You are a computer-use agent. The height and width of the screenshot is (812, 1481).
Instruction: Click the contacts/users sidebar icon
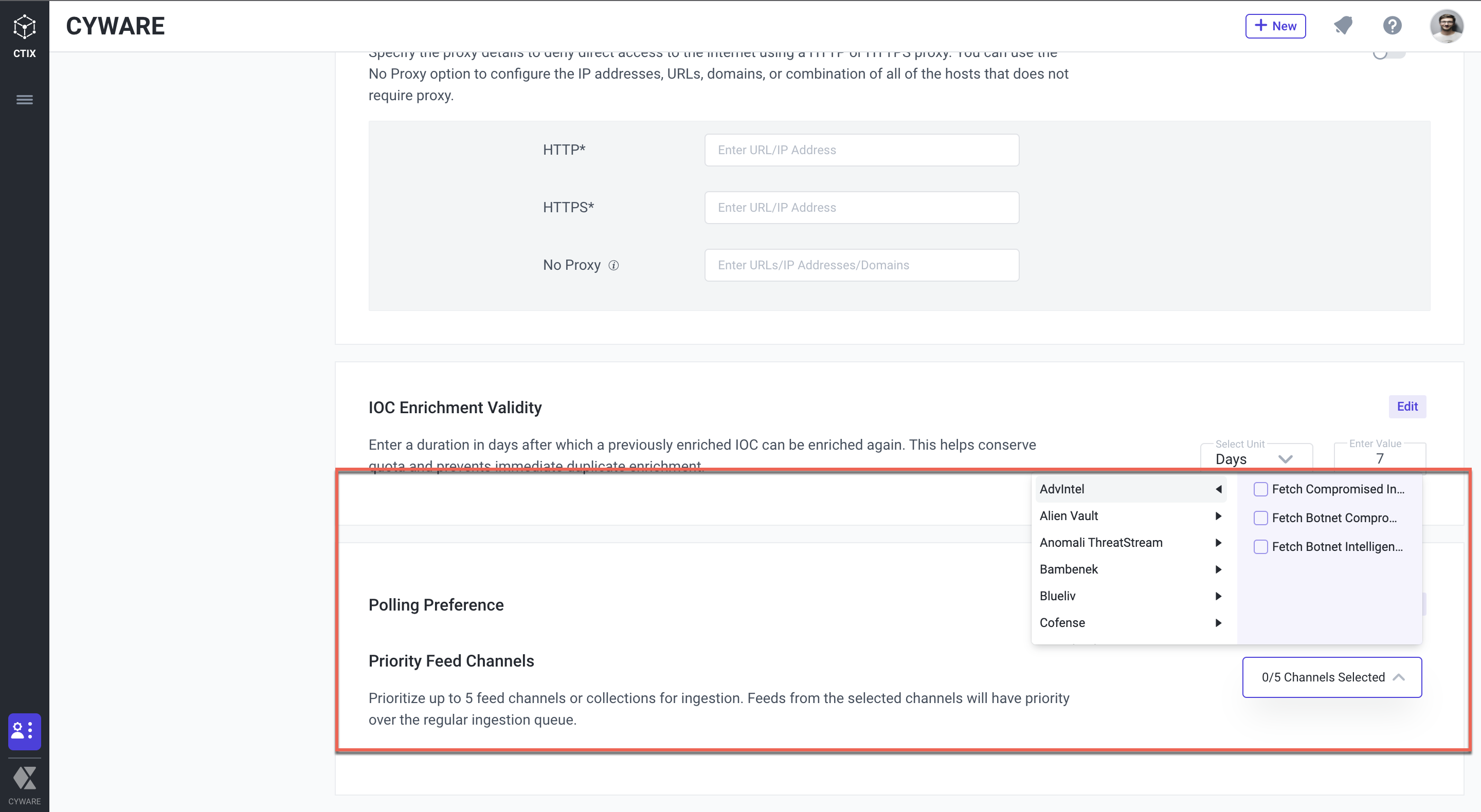point(24,730)
